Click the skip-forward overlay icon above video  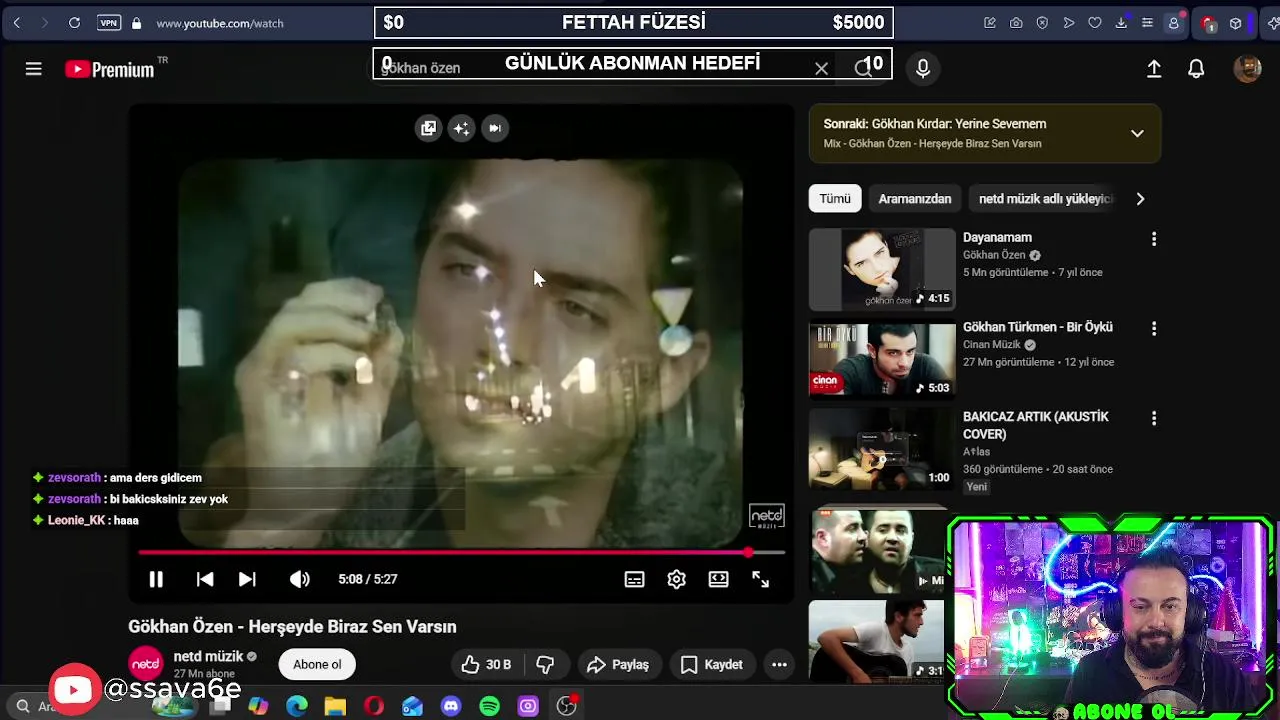pyautogui.click(x=494, y=128)
